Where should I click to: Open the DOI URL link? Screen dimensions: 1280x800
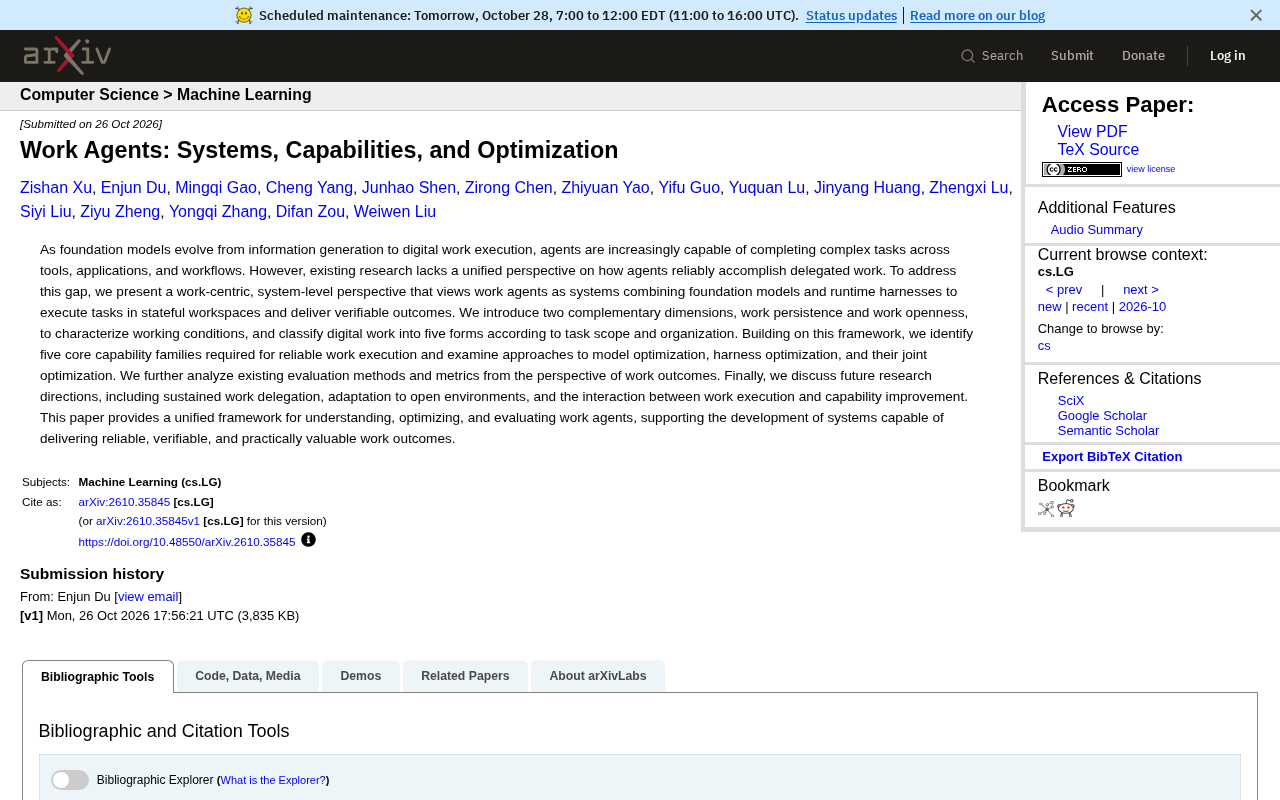[187, 542]
